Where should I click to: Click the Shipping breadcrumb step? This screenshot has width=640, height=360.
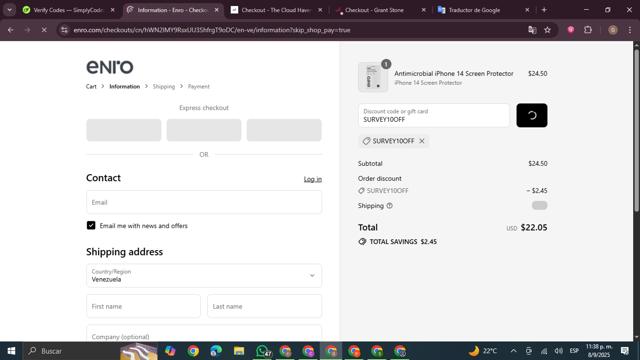164,87
